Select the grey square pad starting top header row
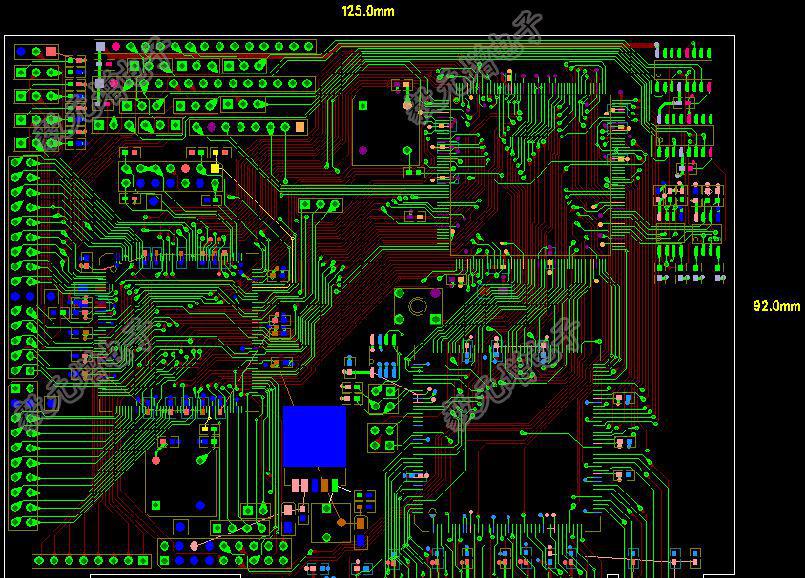This screenshot has width=805, height=578. 100,46
